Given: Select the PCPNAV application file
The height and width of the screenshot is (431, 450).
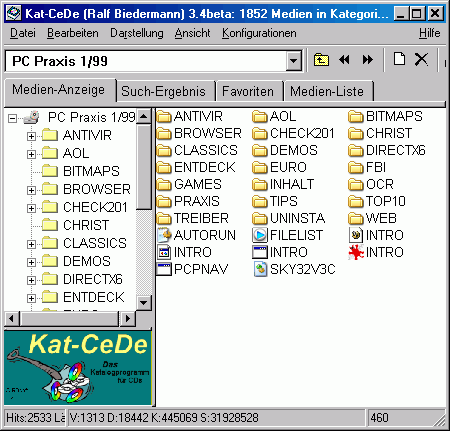Looking at the screenshot, I should pos(192,269).
